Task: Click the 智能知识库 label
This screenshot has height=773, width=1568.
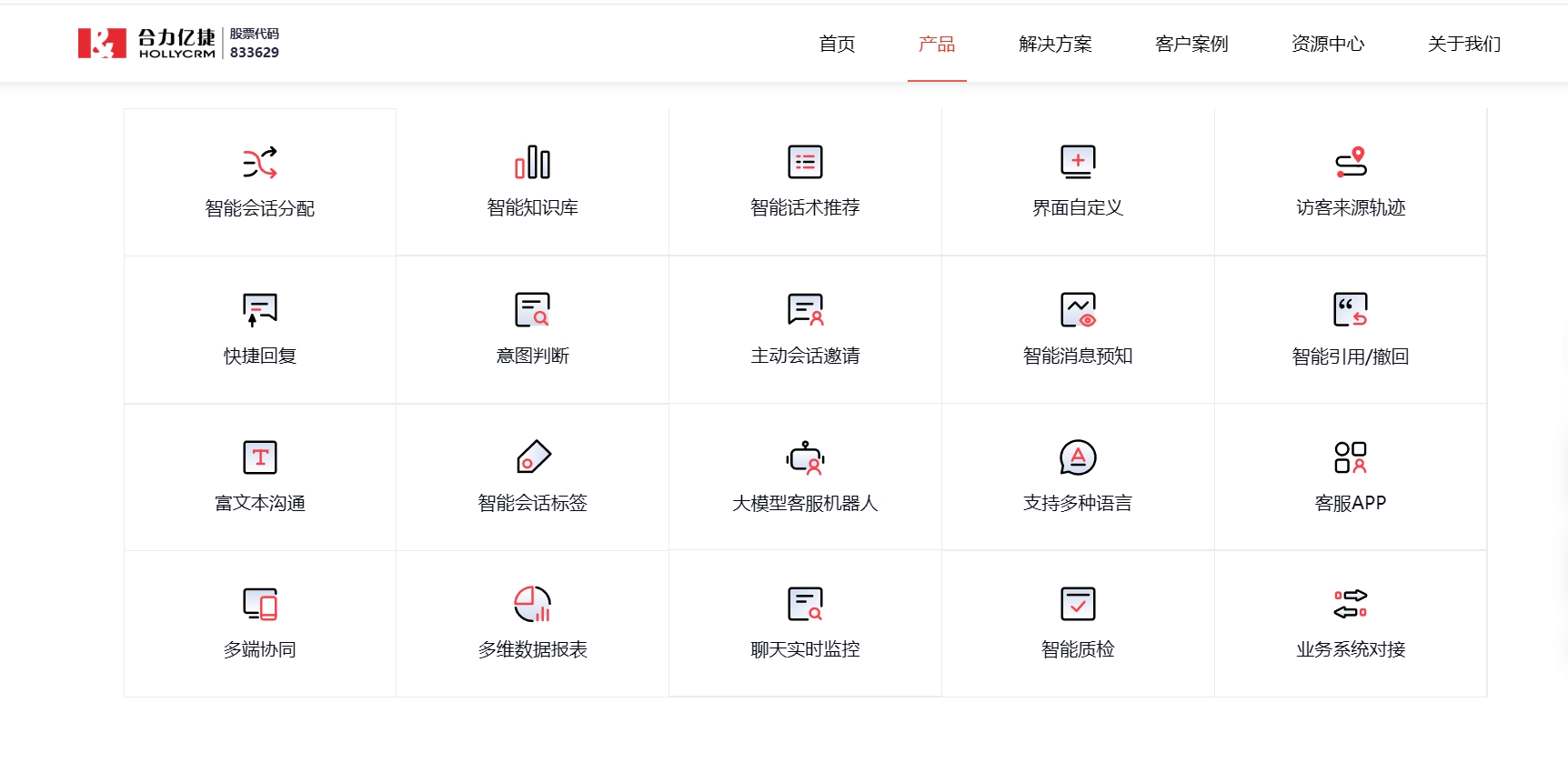Action: 533,207
